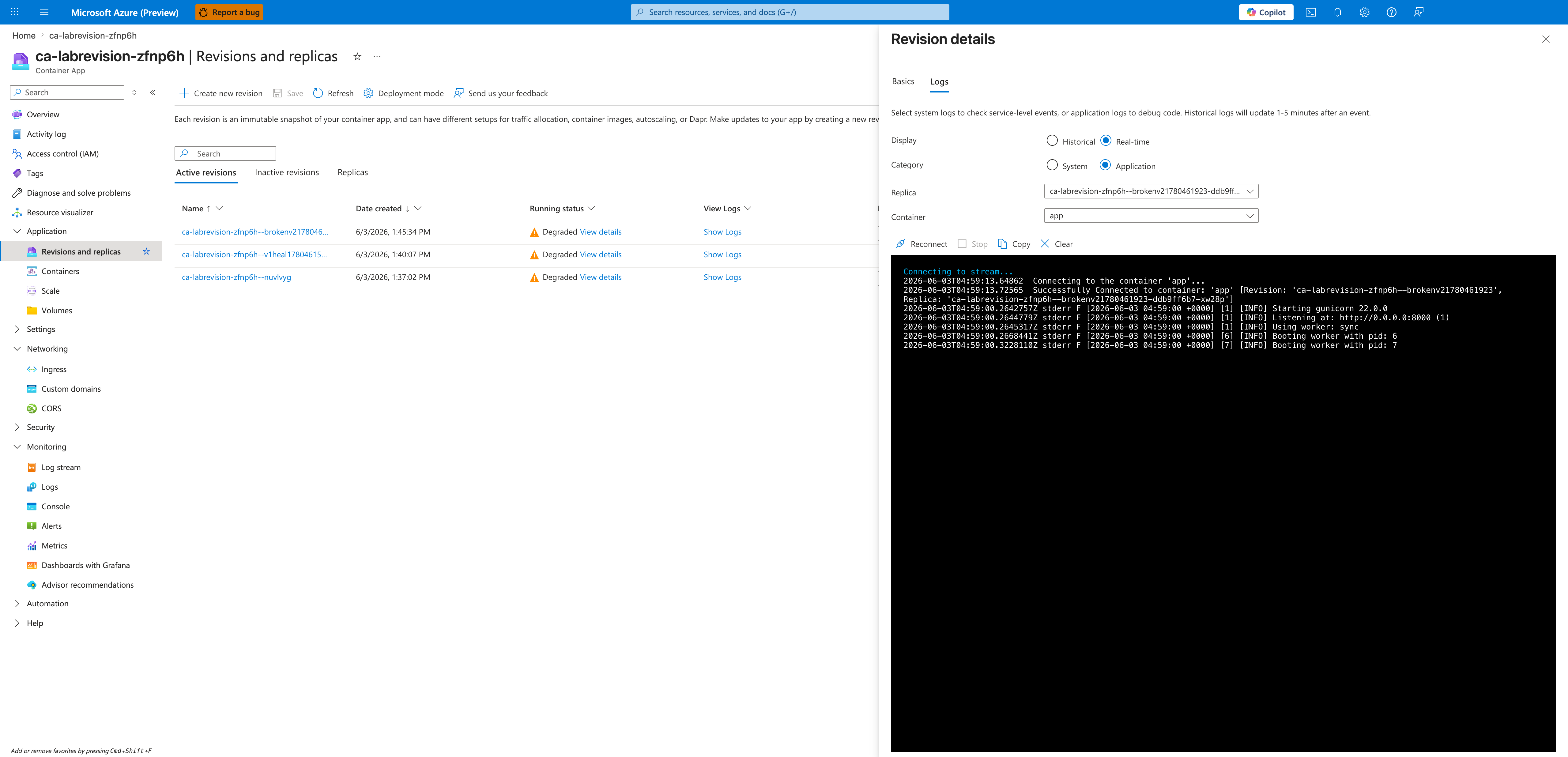Select the Real-time display radio
This screenshot has width=1568, height=757.
1106,141
